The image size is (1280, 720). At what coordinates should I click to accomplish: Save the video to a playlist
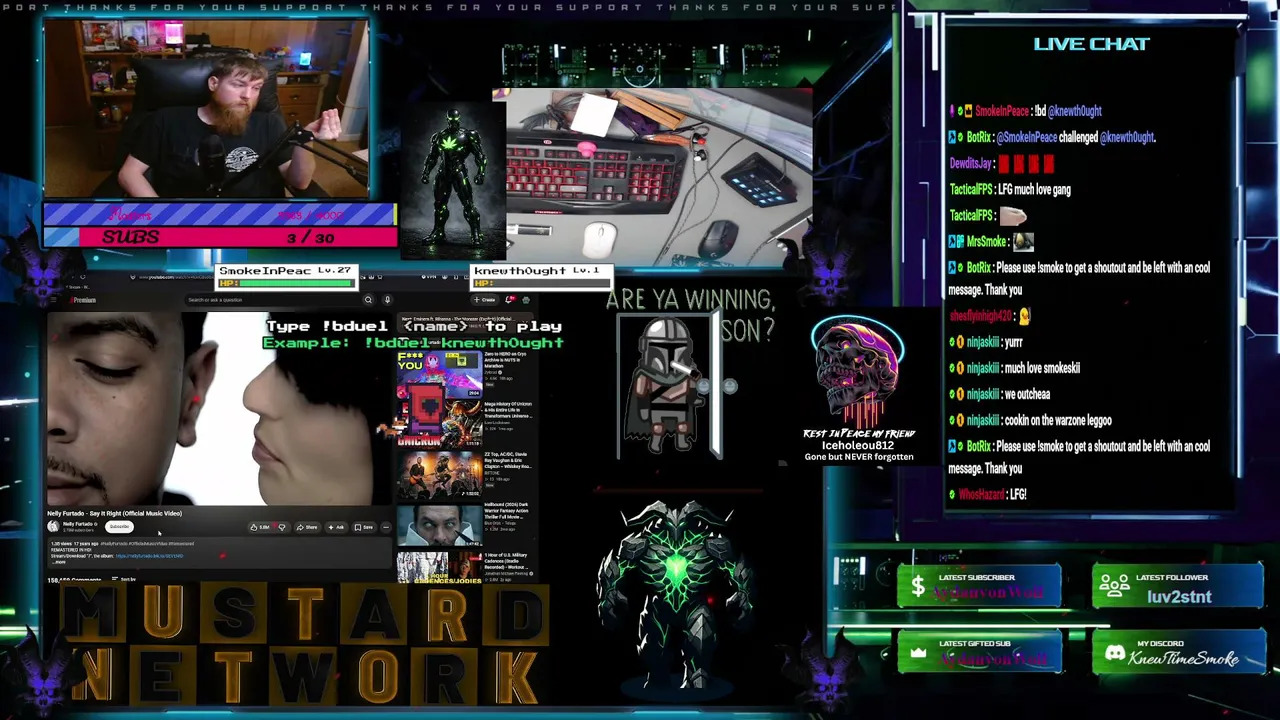pos(364,527)
